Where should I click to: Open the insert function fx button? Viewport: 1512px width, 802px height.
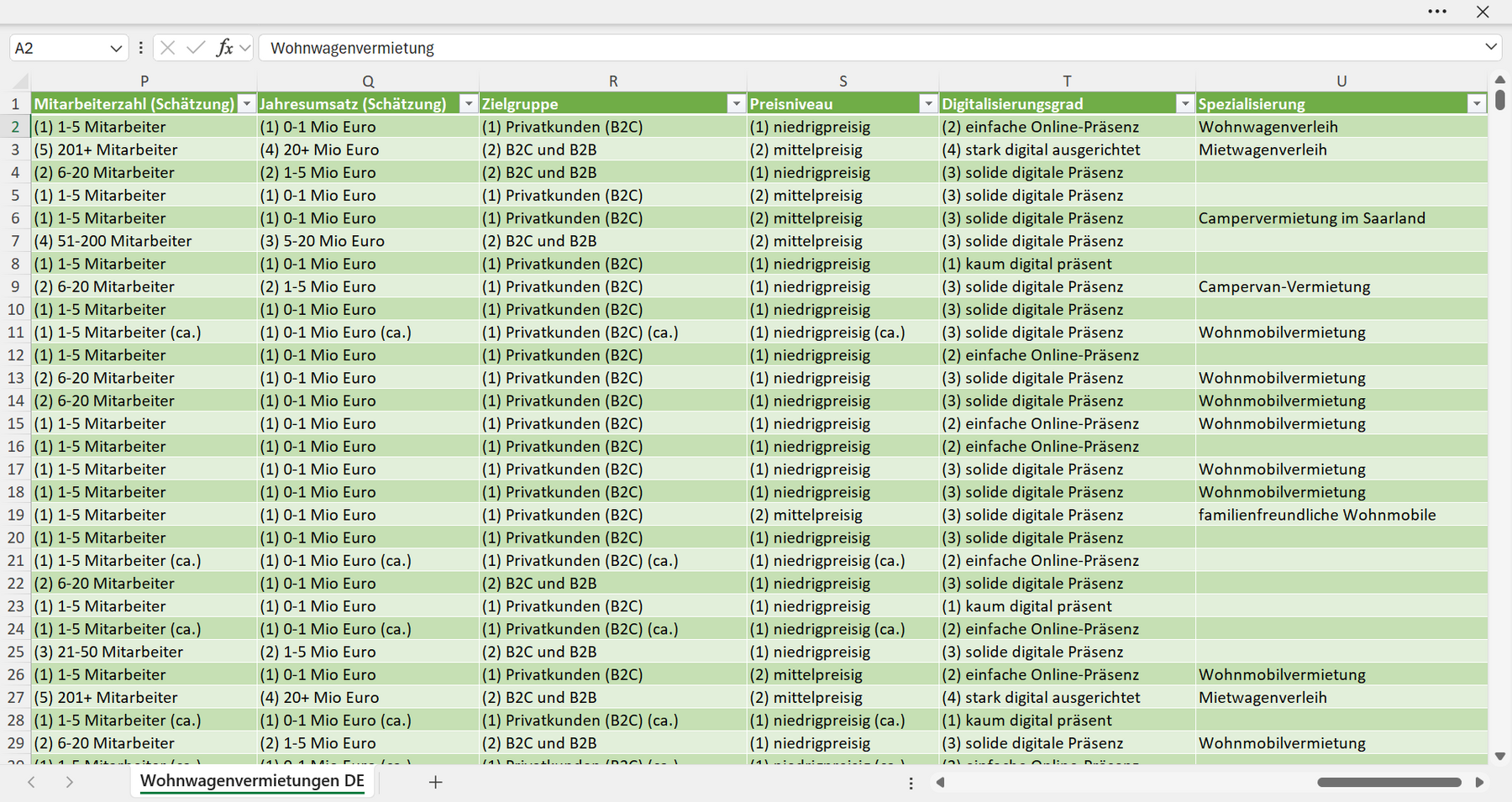224,48
